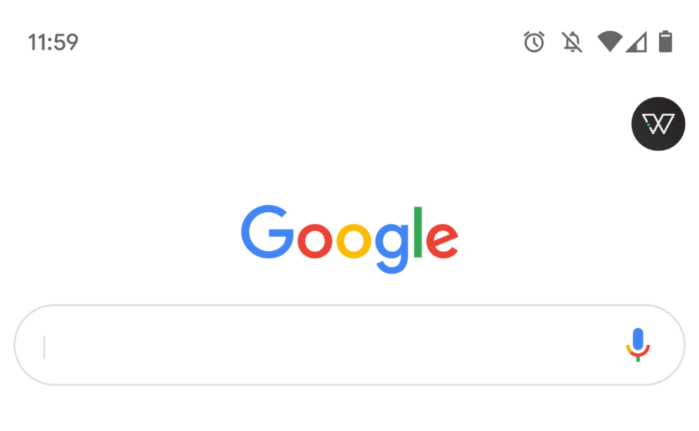This screenshot has height=431, width=699.
Task: Select the muted notifications bell icon
Action: (572, 42)
